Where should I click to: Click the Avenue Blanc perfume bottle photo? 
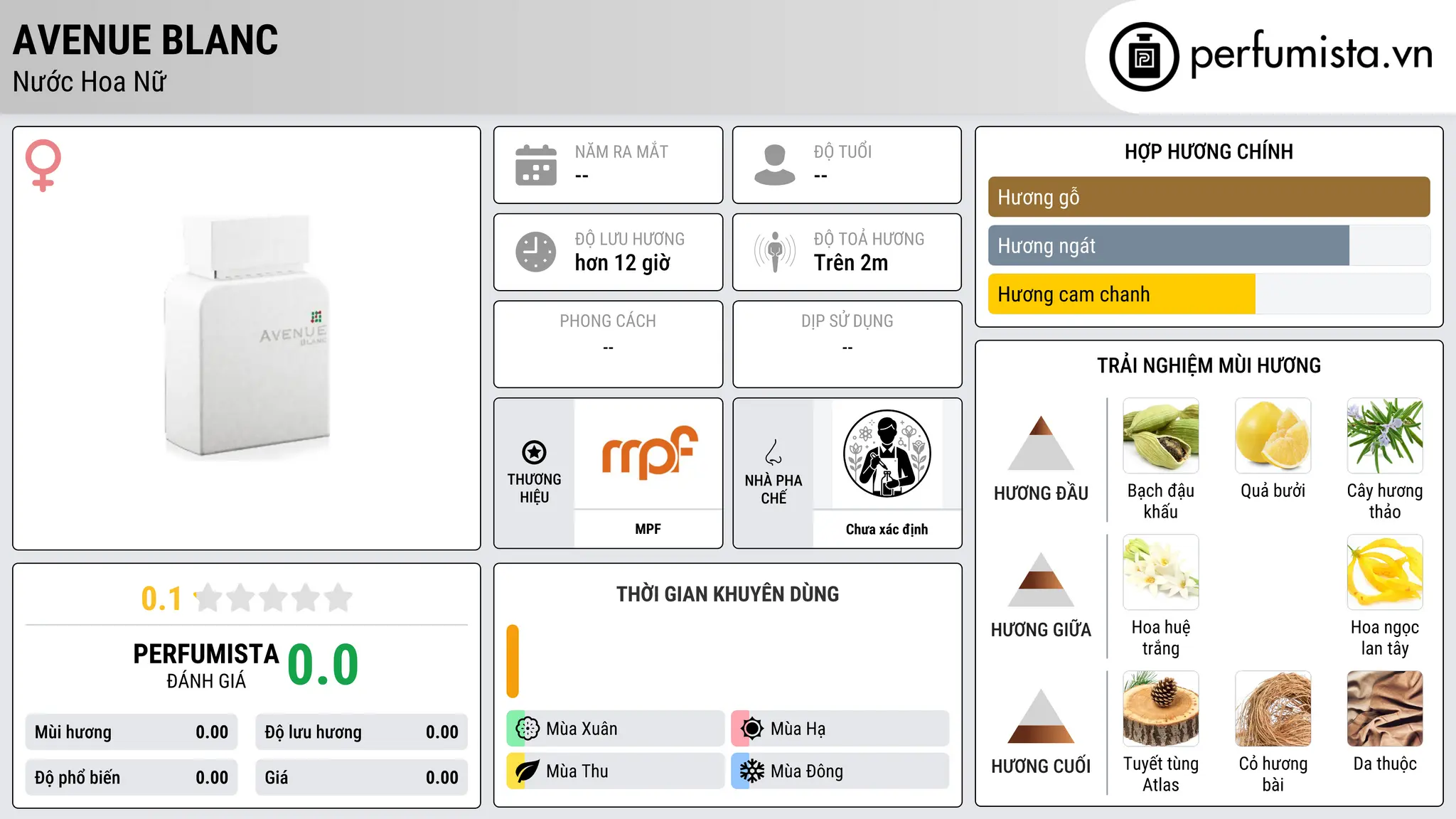tap(247, 336)
